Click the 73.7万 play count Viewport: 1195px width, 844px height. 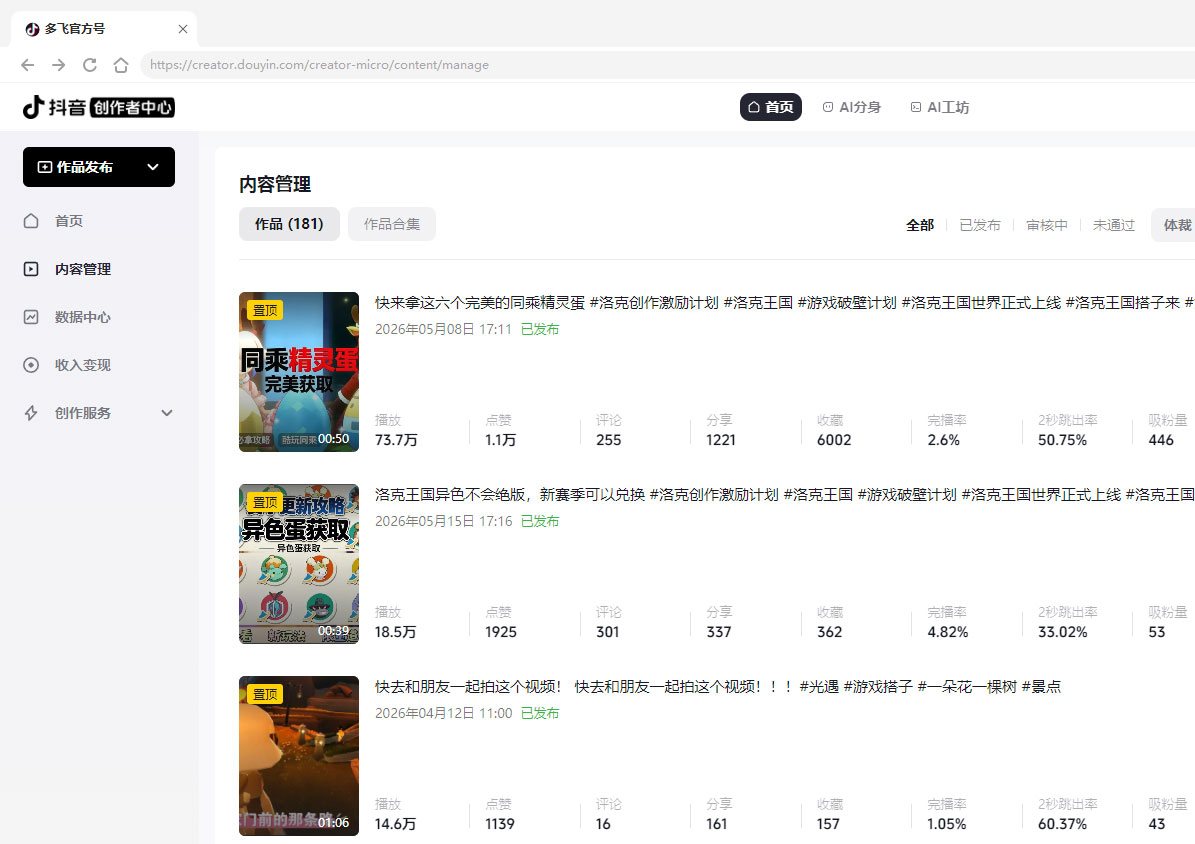[396, 440]
